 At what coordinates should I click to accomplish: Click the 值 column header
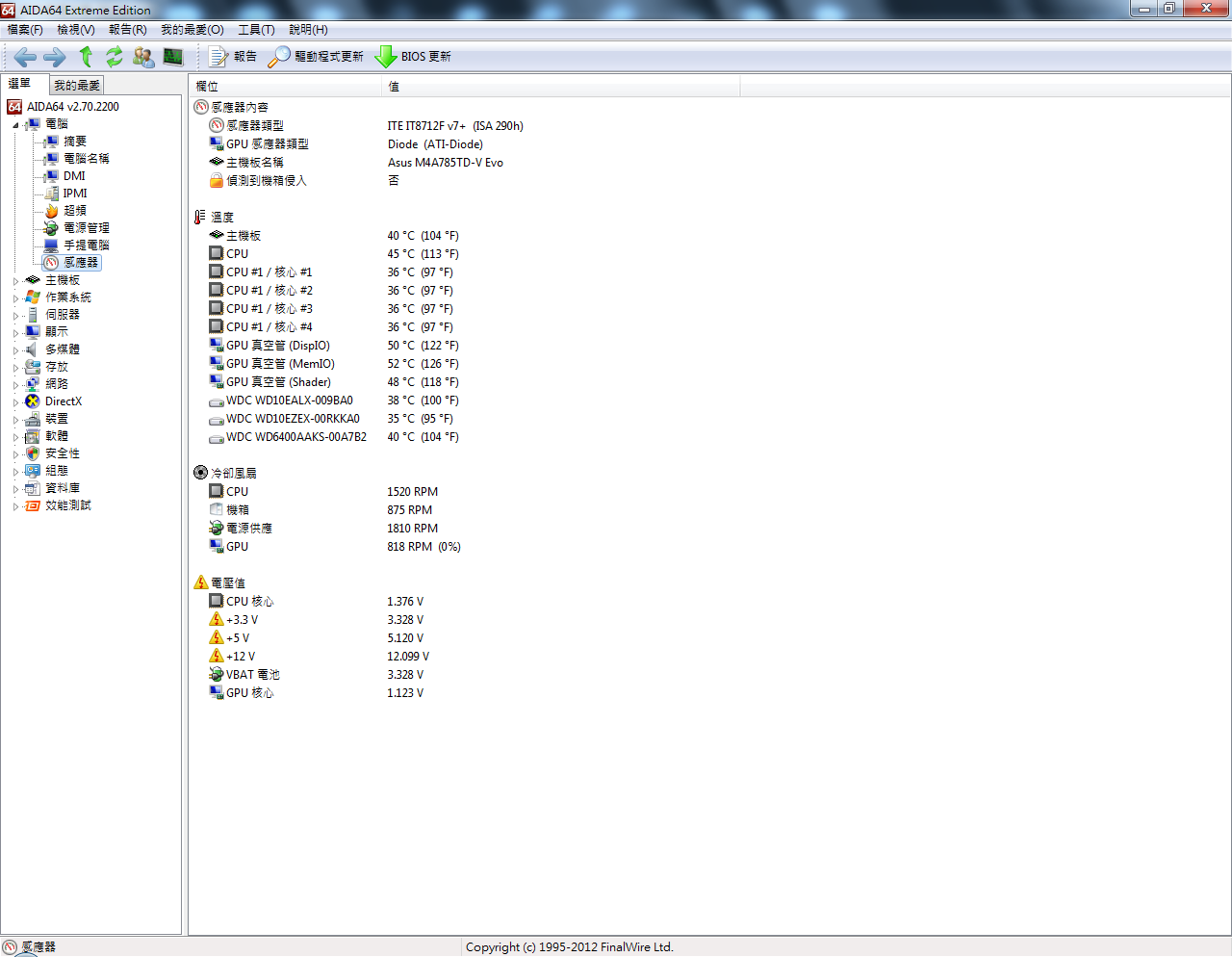click(561, 87)
